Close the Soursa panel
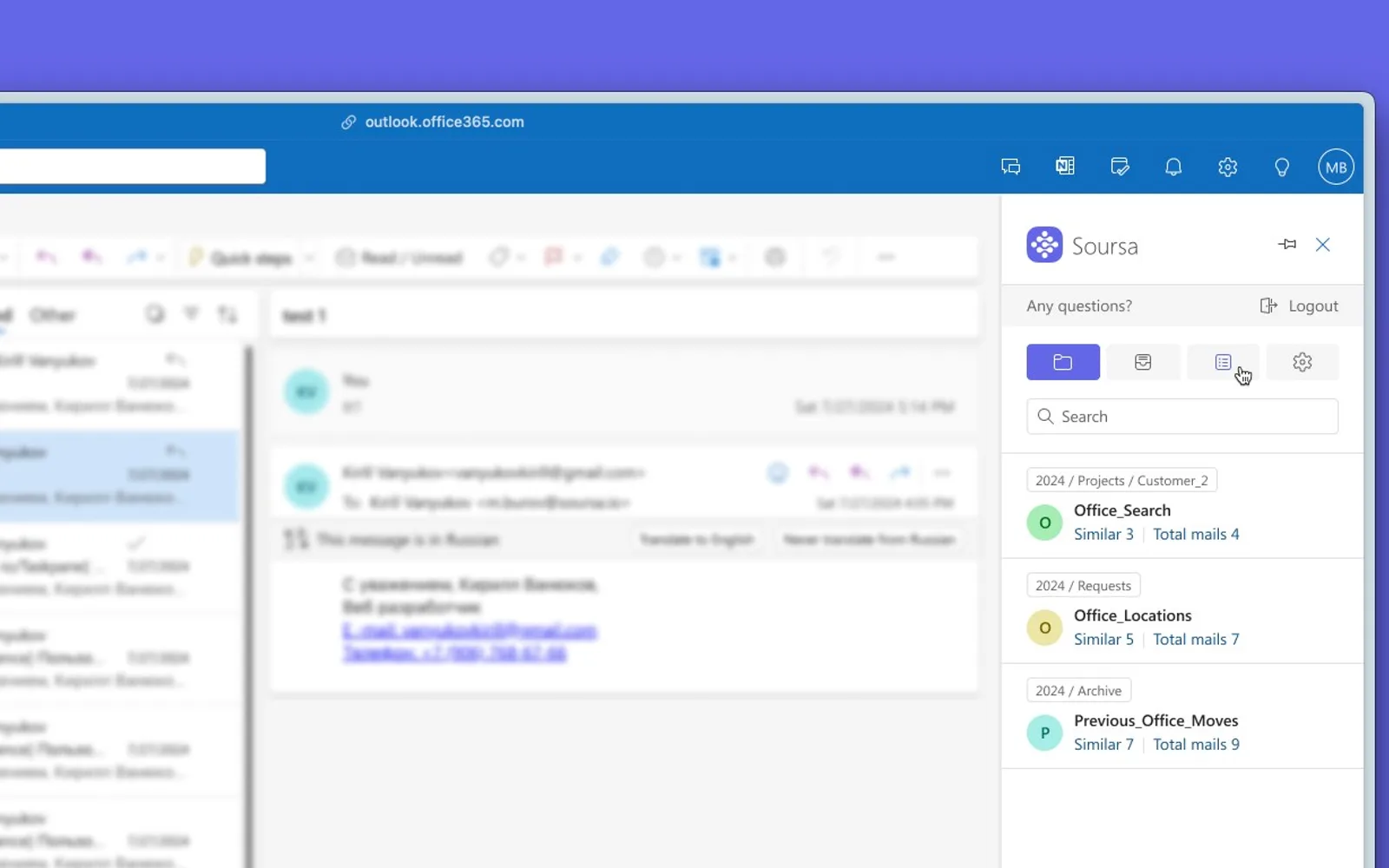This screenshot has height=868, width=1389. (x=1323, y=245)
